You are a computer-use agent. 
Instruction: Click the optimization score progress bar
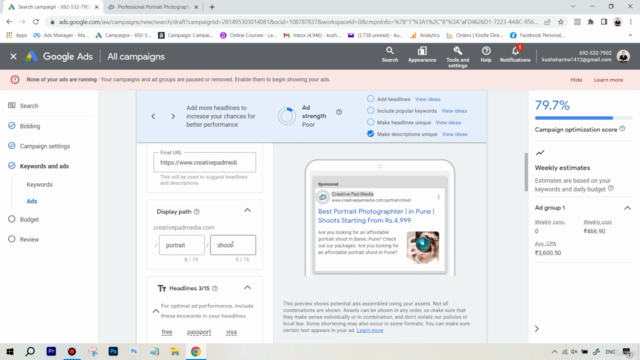click(x=583, y=118)
